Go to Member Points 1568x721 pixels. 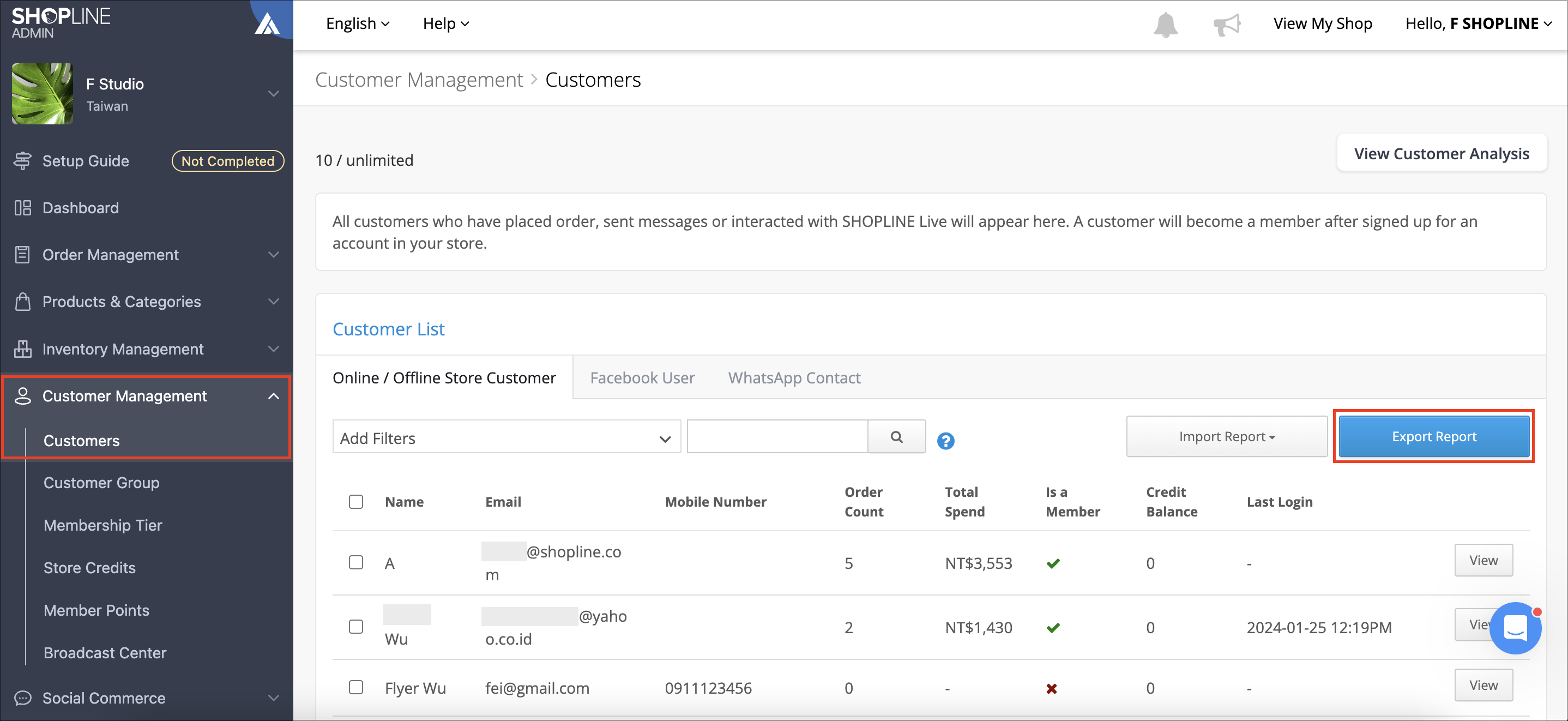(96, 610)
